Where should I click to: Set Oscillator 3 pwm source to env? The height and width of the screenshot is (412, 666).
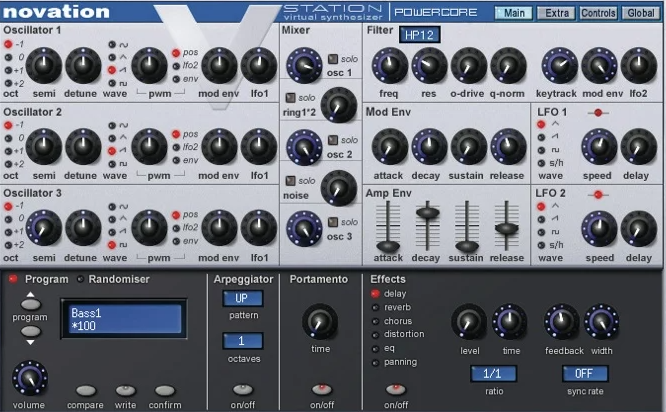(176, 241)
